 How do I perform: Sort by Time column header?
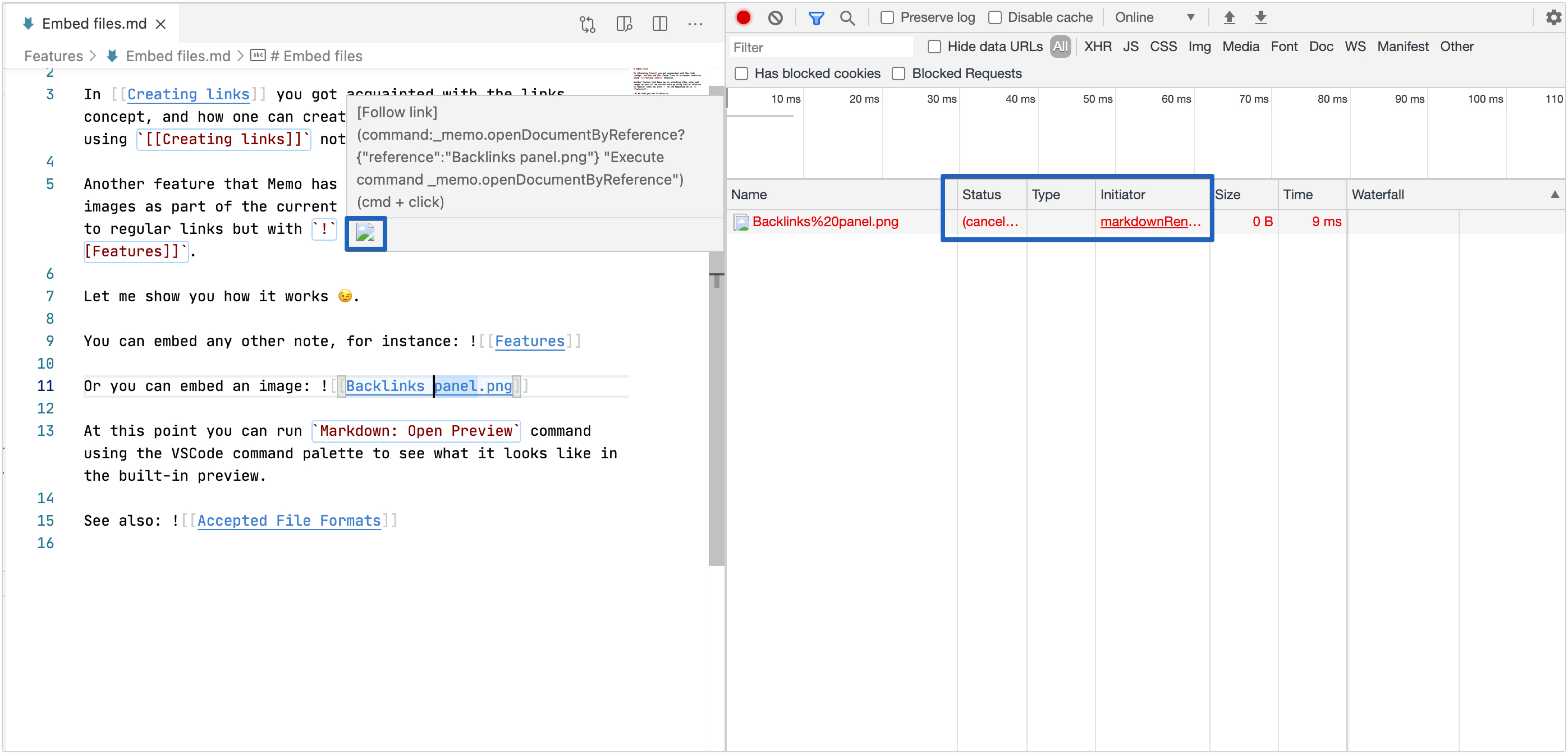pyautogui.click(x=1312, y=195)
